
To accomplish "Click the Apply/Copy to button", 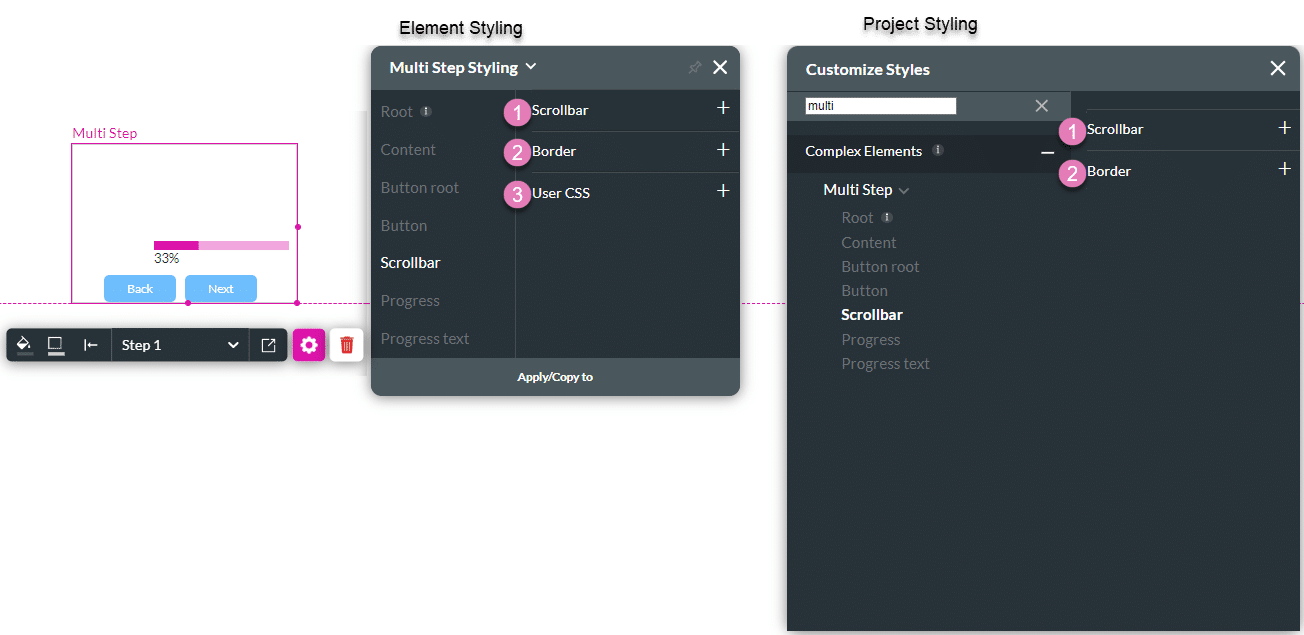I will tap(555, 377).
